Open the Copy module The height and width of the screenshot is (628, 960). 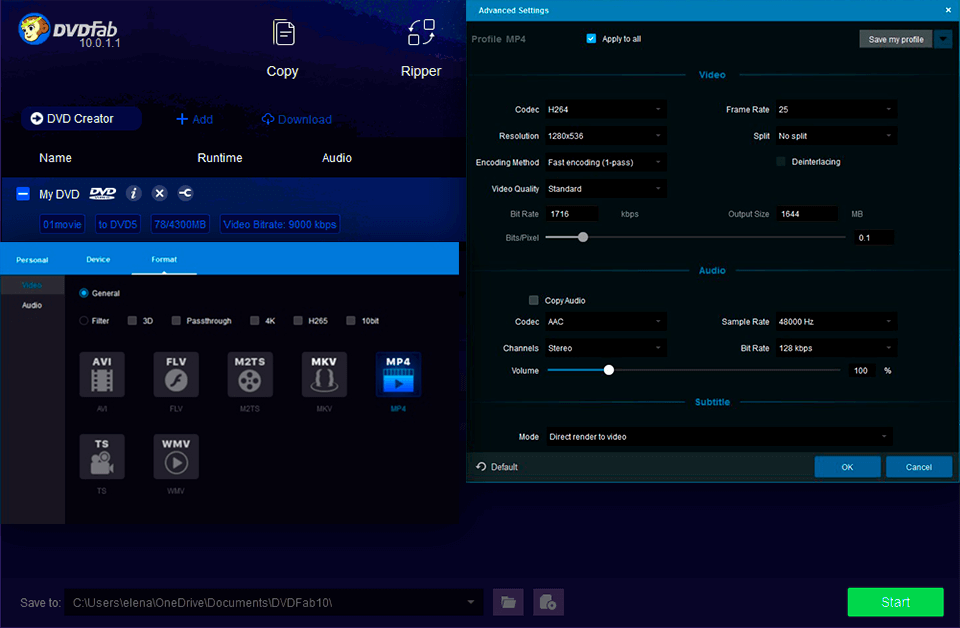click(x=282, y=45)
